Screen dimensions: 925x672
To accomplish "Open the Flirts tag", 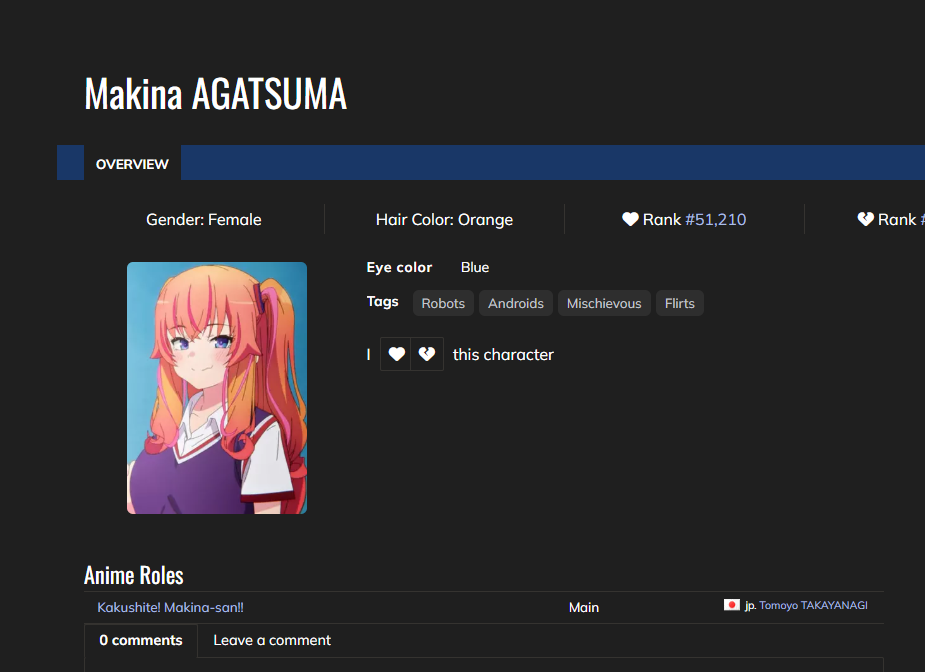I will [x=680, y=303].
